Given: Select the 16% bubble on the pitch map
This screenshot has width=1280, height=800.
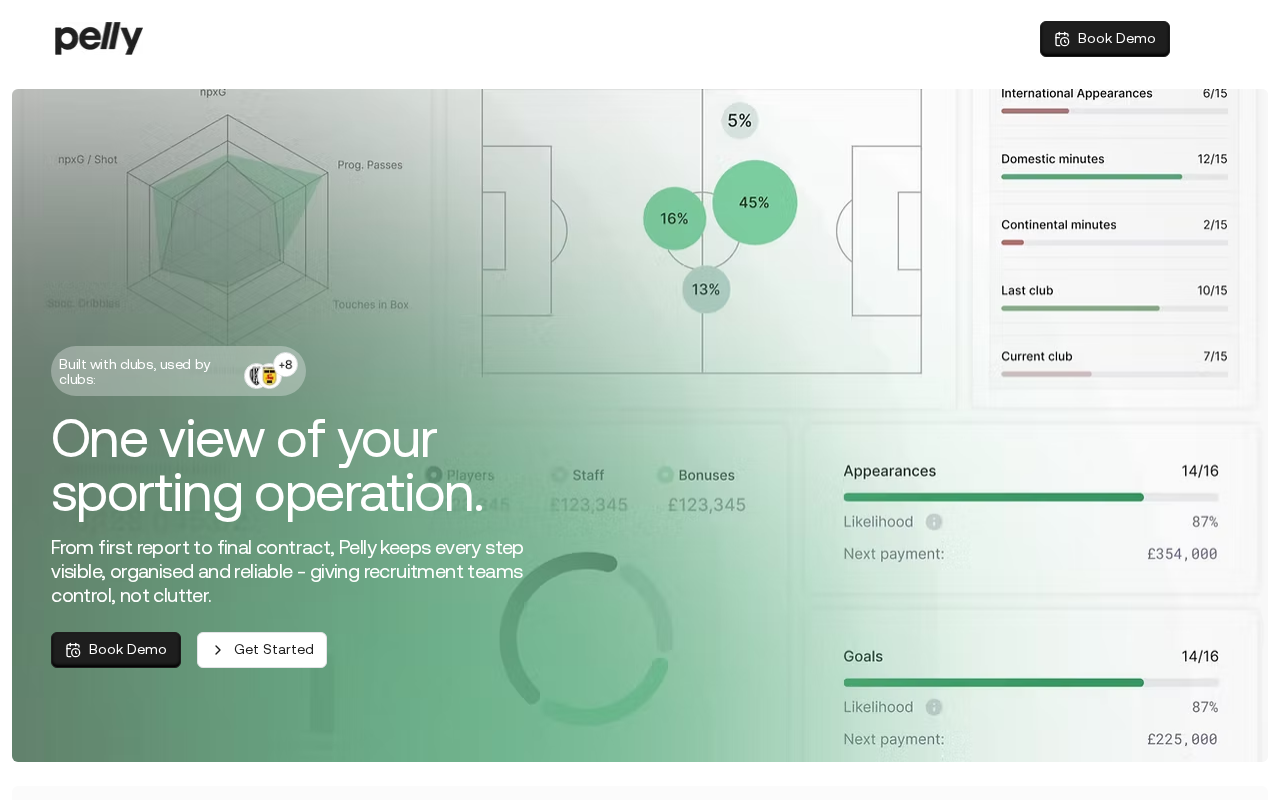Looking at the screenshot, I should [675, 218].
